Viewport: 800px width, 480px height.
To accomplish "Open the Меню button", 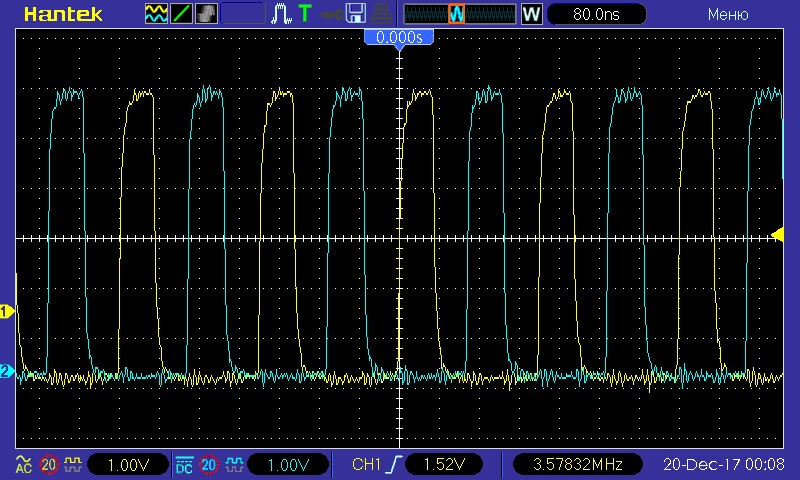I will [x=728, y=14].
